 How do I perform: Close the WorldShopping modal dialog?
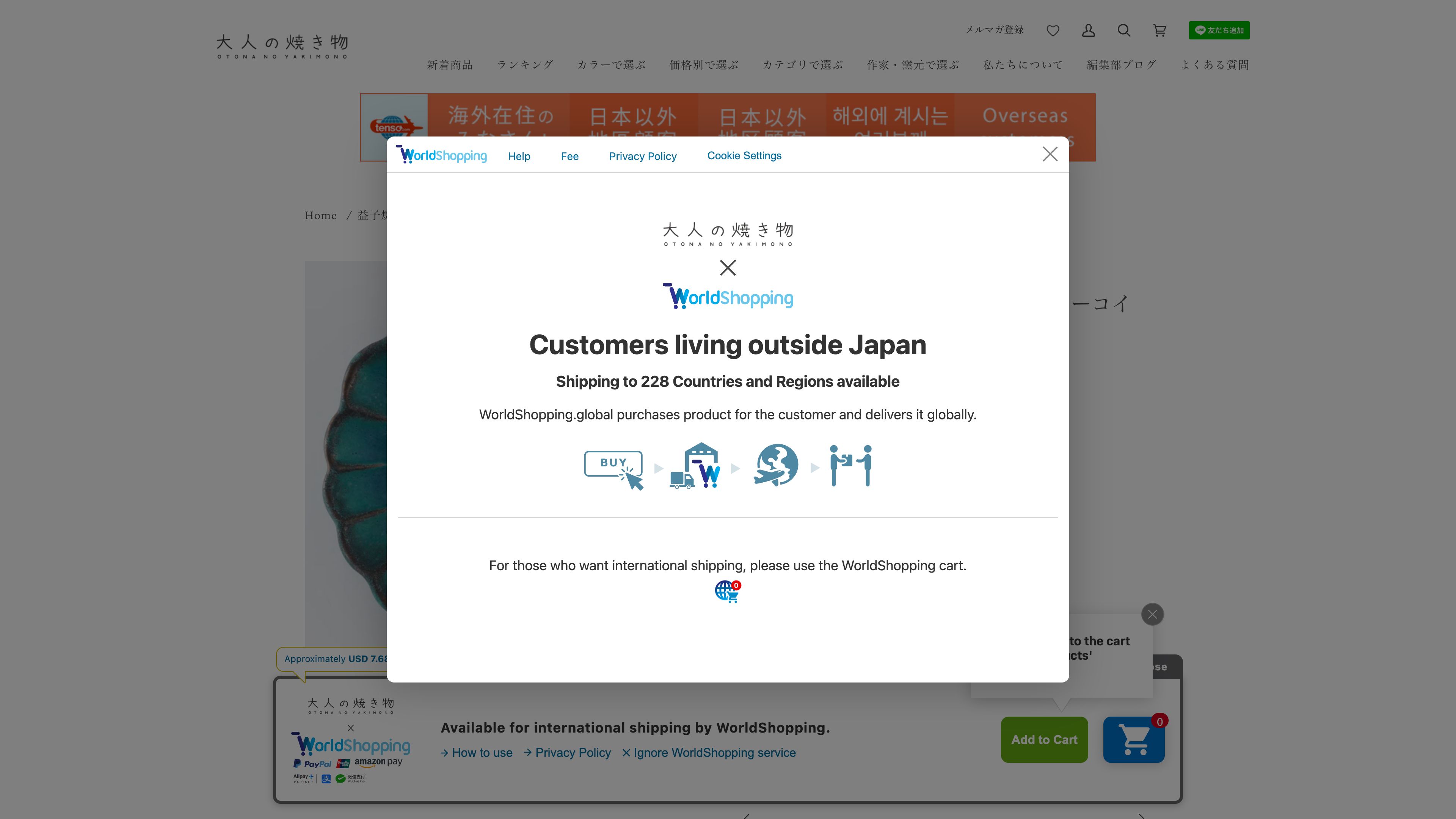[1050, 154]
